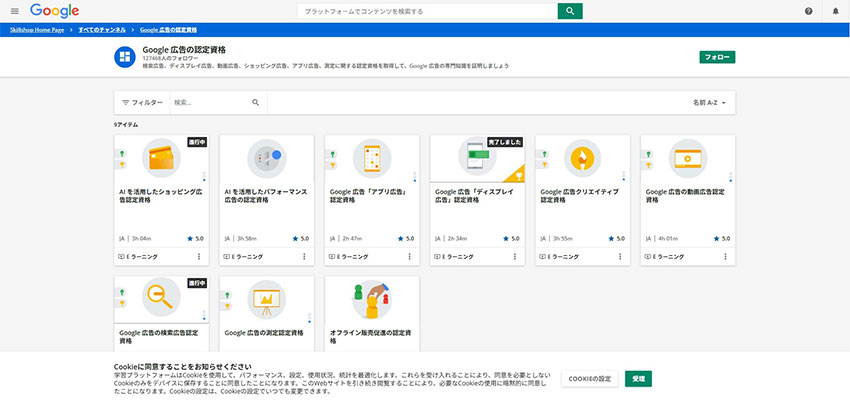Open AI を活用したショッピング広告認定資格 title
This screenshot has width=850, height=400.
click(161, 196)
